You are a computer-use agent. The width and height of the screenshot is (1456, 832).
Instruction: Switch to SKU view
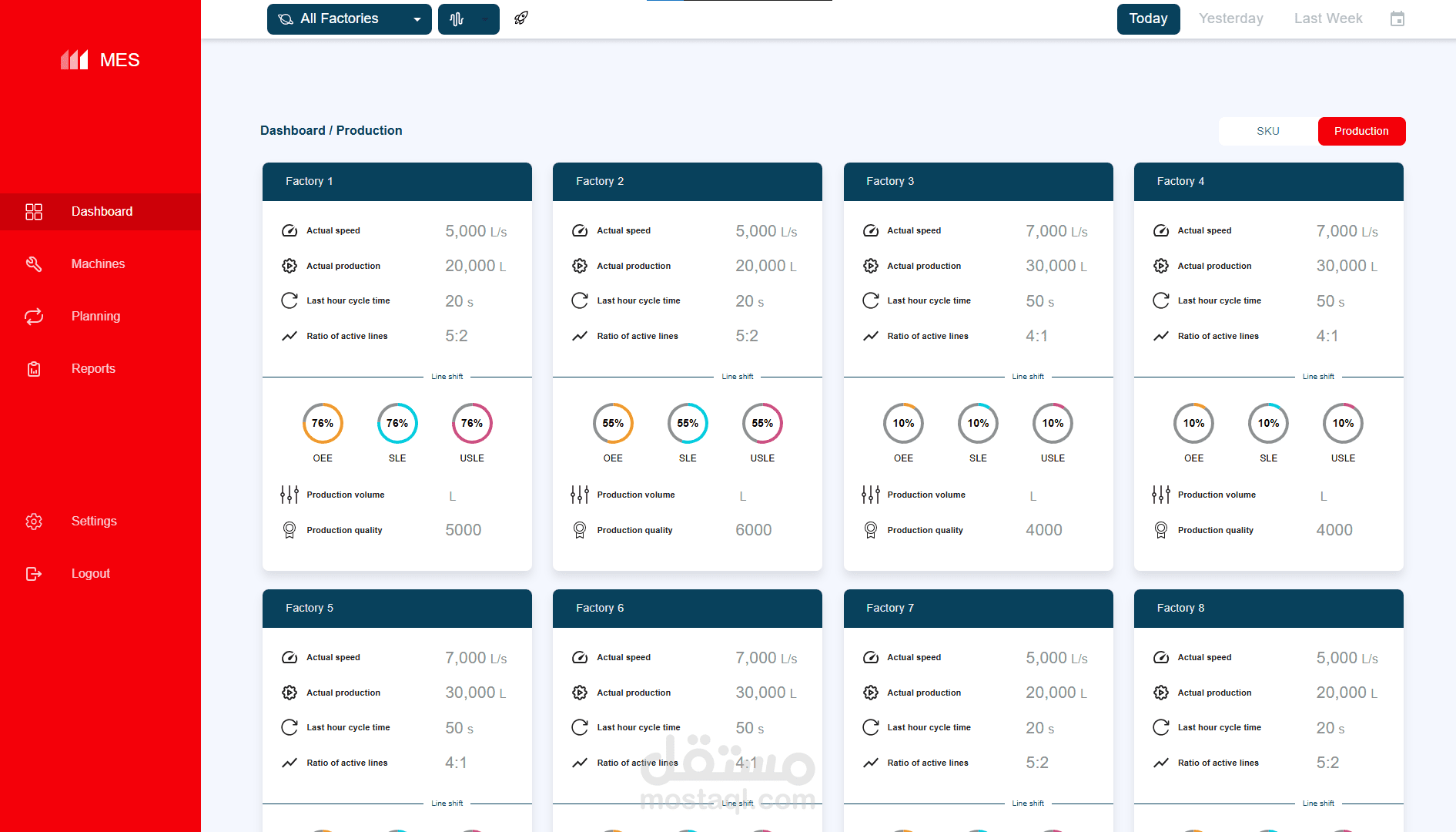point(1267,131)
